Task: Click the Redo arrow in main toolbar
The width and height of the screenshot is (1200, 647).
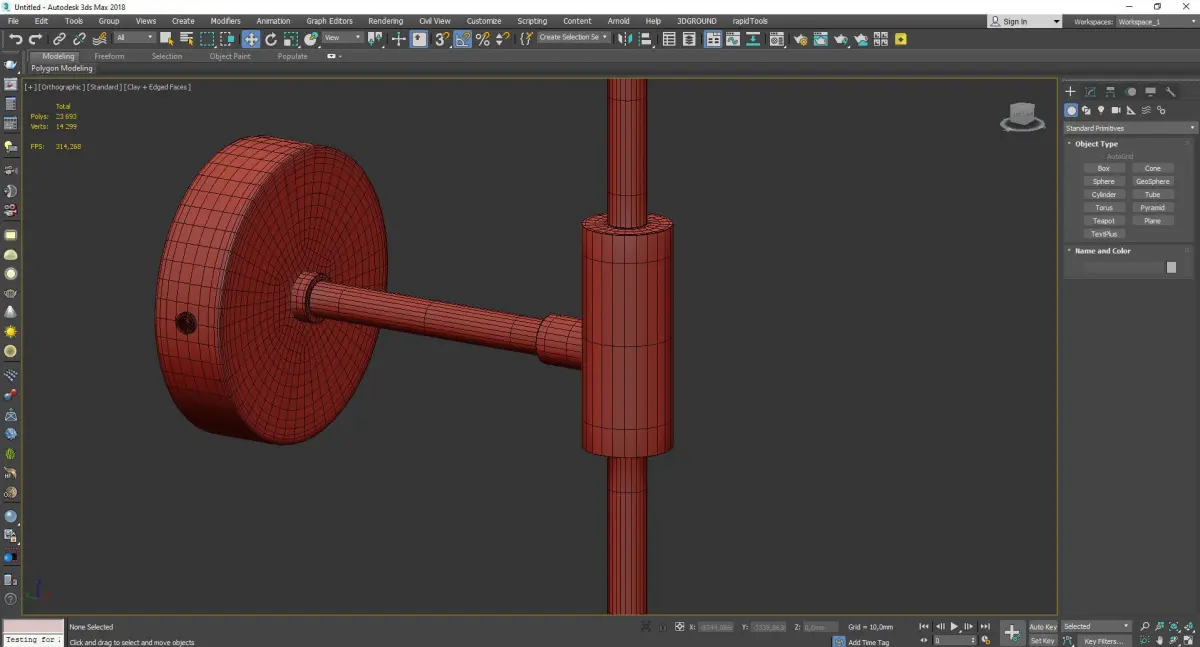Action: 36,39
